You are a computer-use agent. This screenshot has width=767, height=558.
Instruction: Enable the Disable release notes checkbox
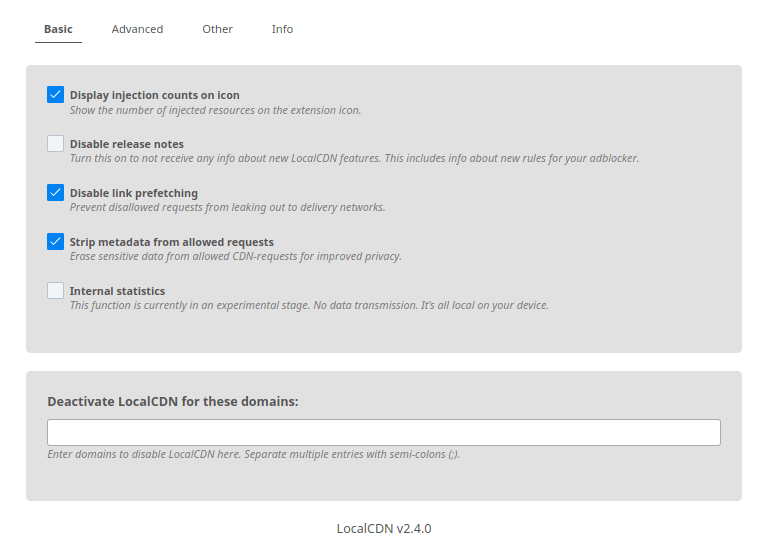coord(55,143)
